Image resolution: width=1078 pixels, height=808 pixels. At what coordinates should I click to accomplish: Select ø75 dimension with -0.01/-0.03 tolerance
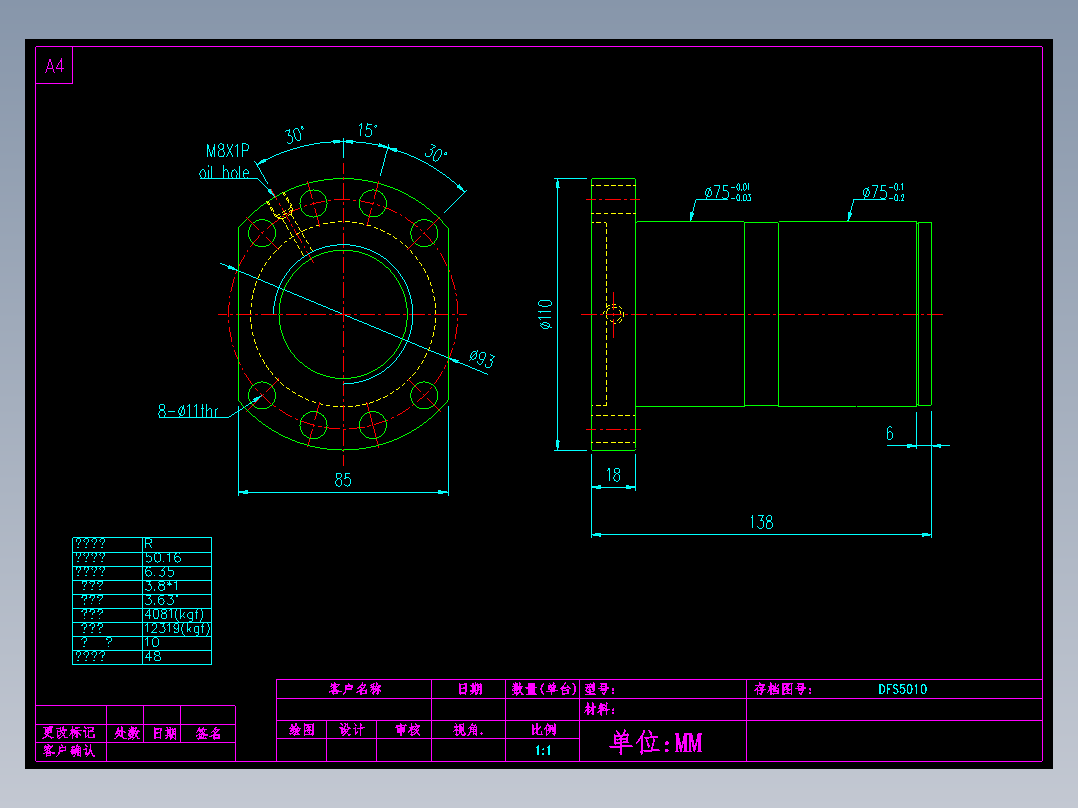(727, 192)
